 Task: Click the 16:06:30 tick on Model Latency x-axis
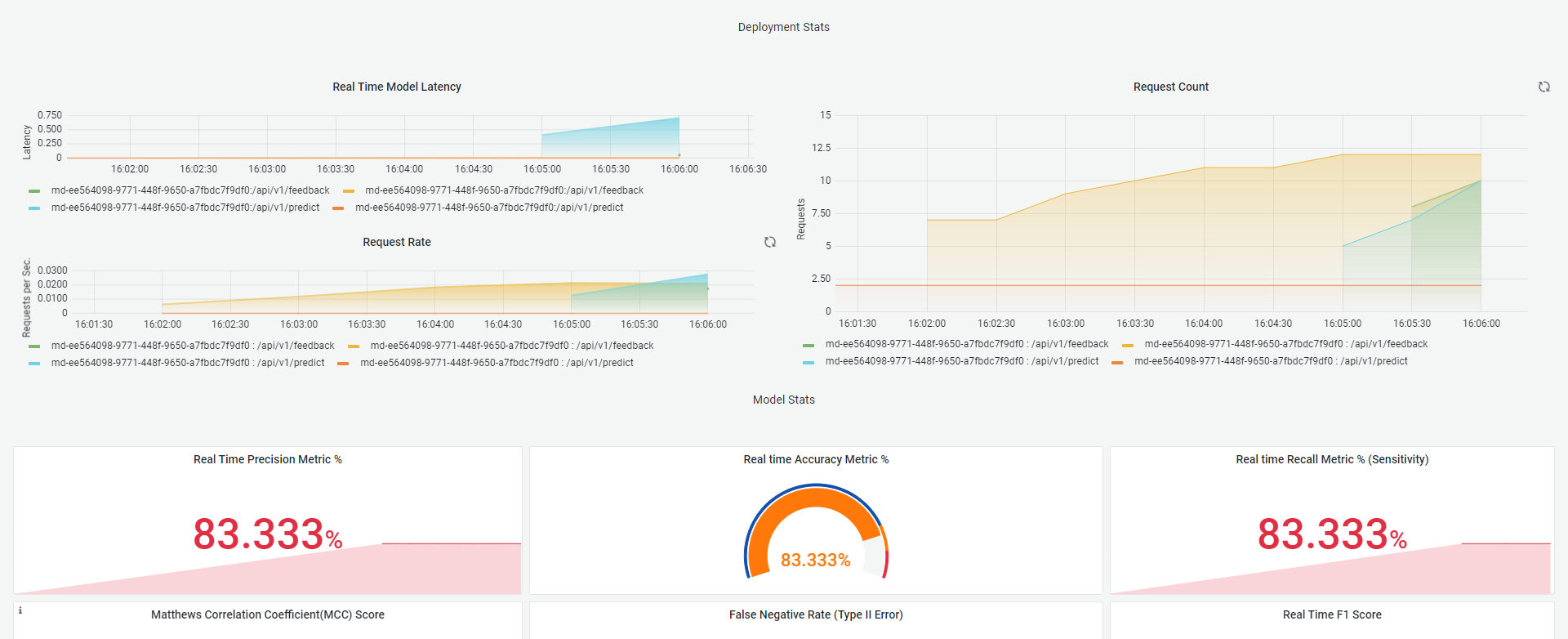pyautogui.click(x=748, y=169)
